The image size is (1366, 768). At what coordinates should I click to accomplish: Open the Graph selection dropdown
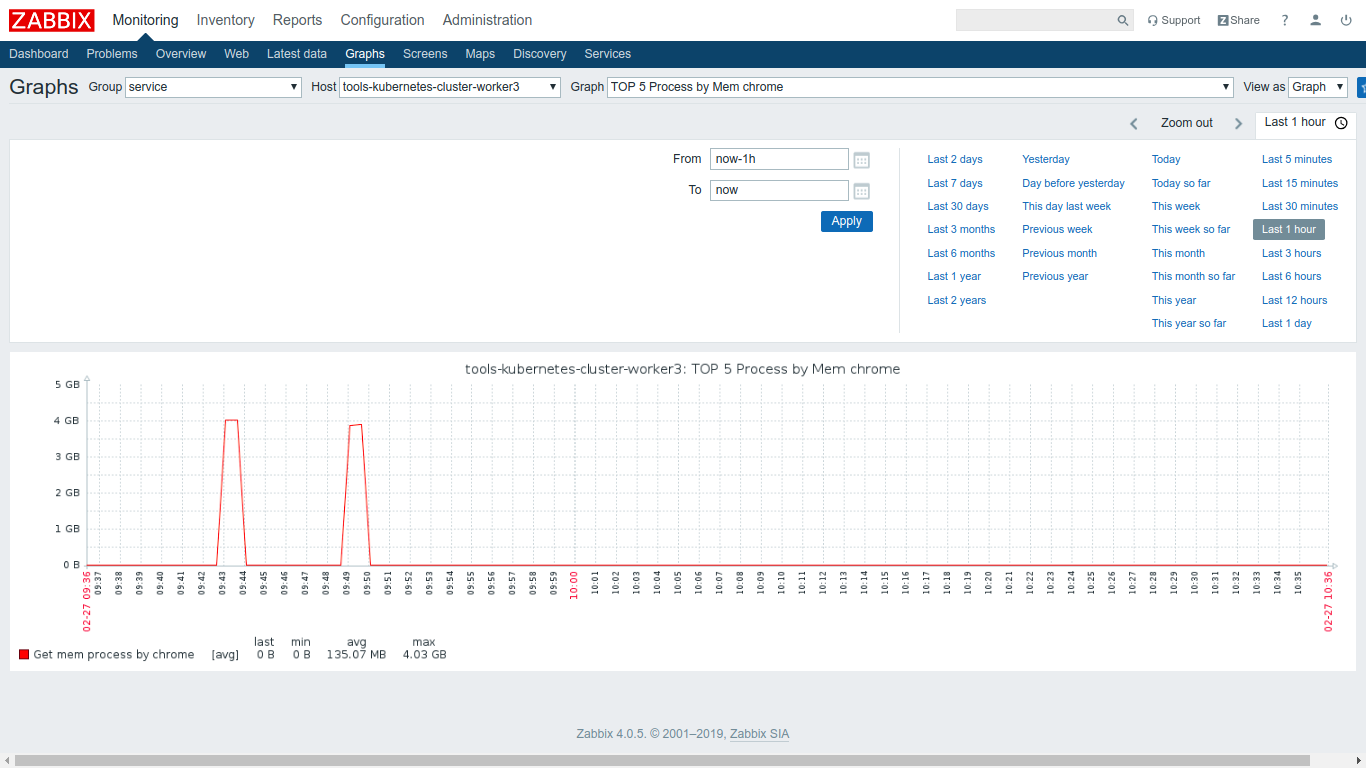(920, 87)
